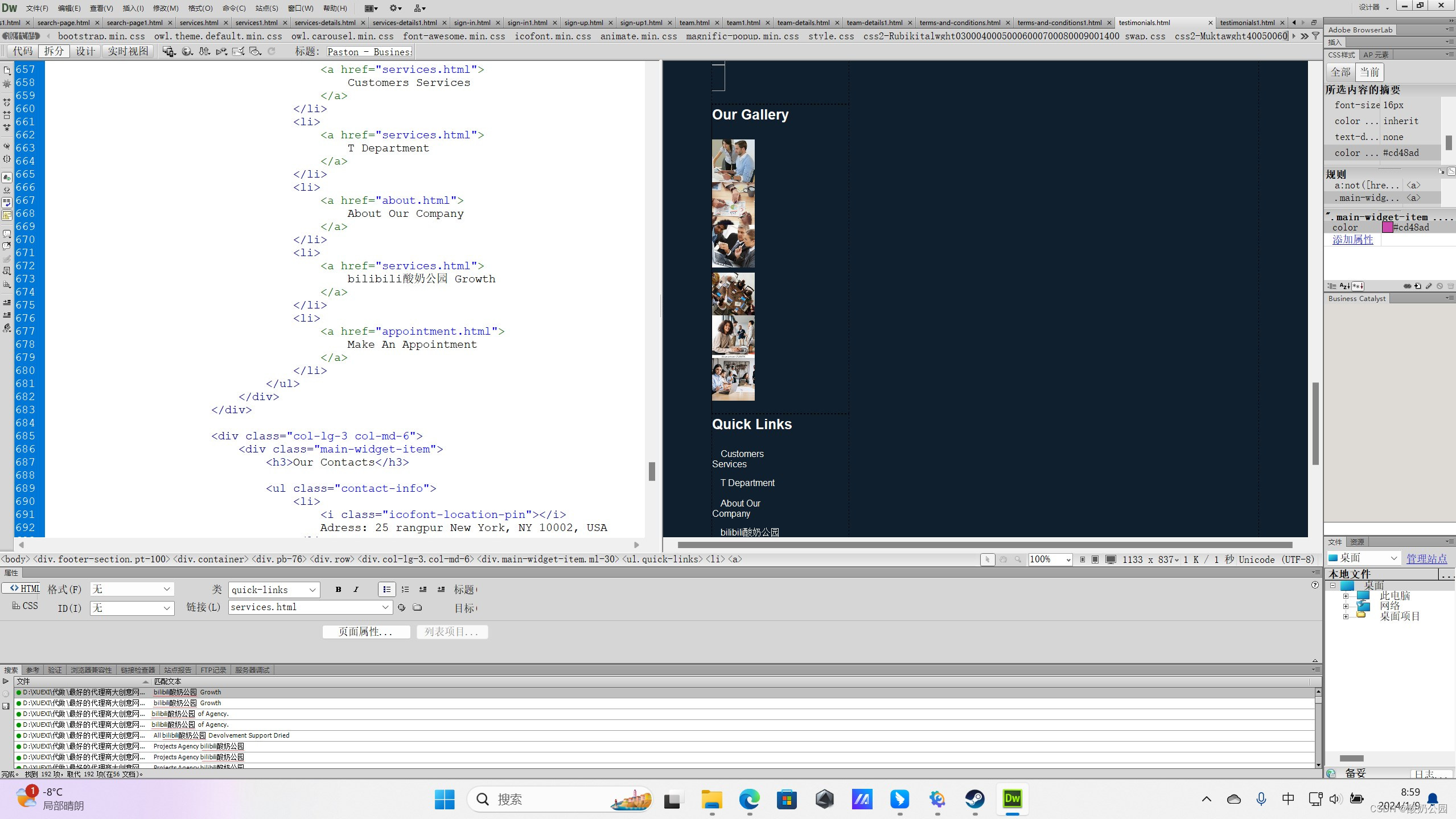Open ID dropdown in properties

click(x=132, y=608)
